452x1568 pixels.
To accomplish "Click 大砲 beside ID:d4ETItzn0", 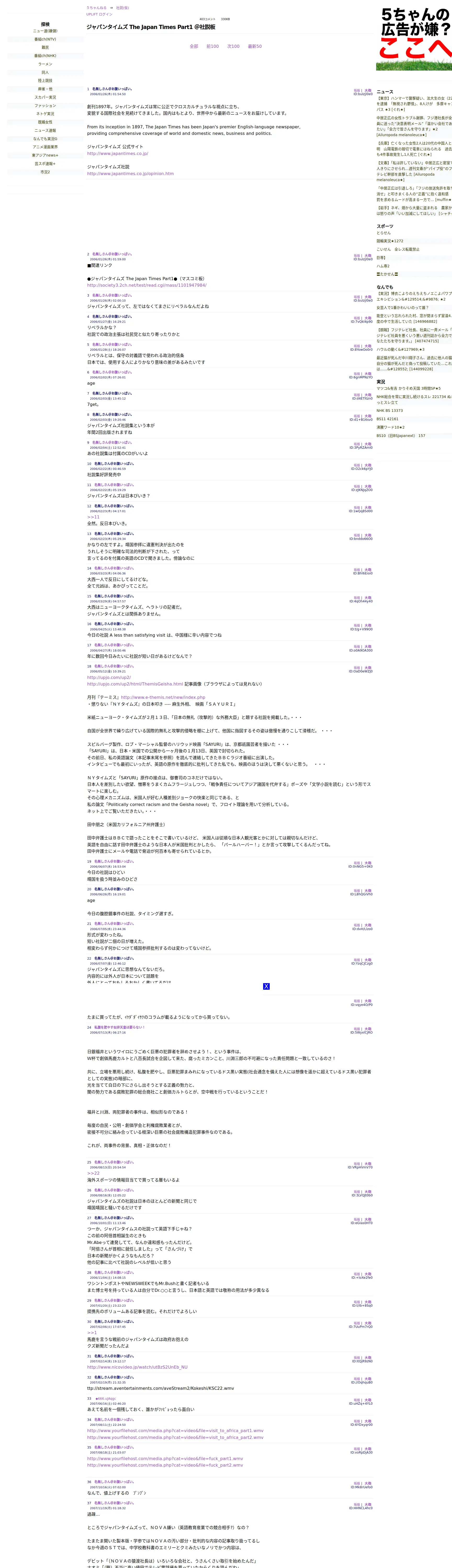I will coord(368,395).
